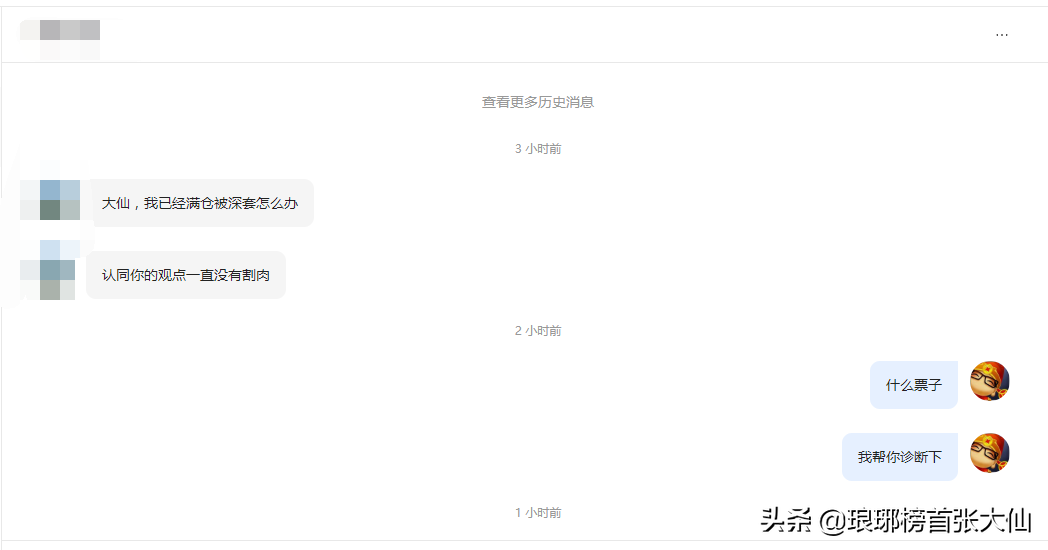This screenshot has height=550, width=1048.
Task: Click the 2 小时前 timestamp label
Action: coord(538,330)
